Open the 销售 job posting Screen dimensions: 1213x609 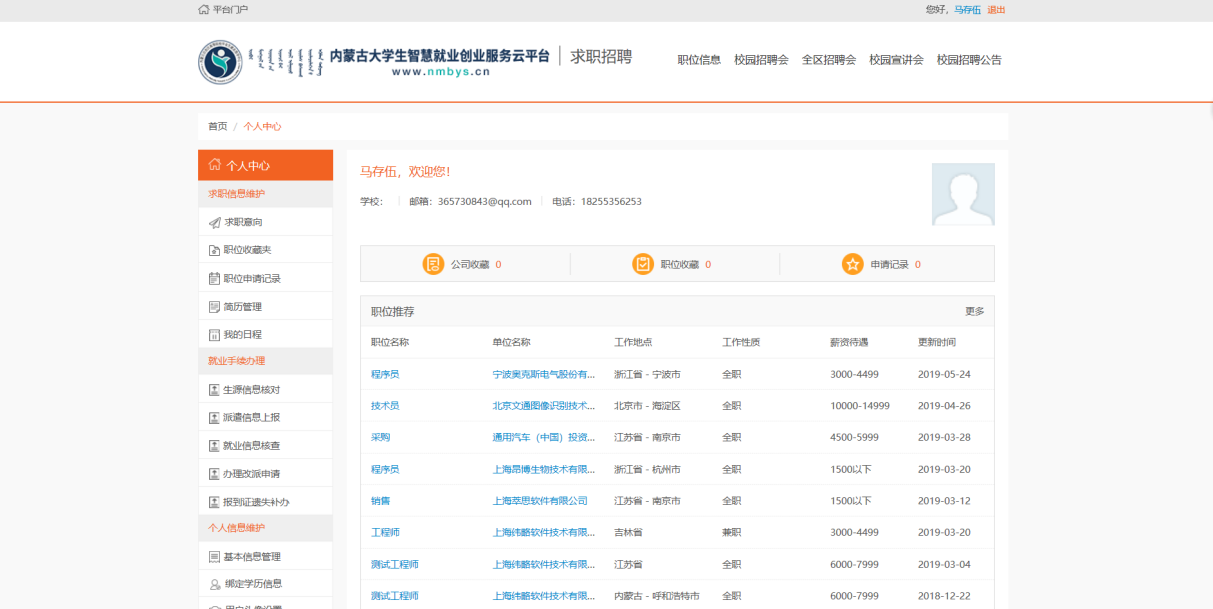click(380, 501)
